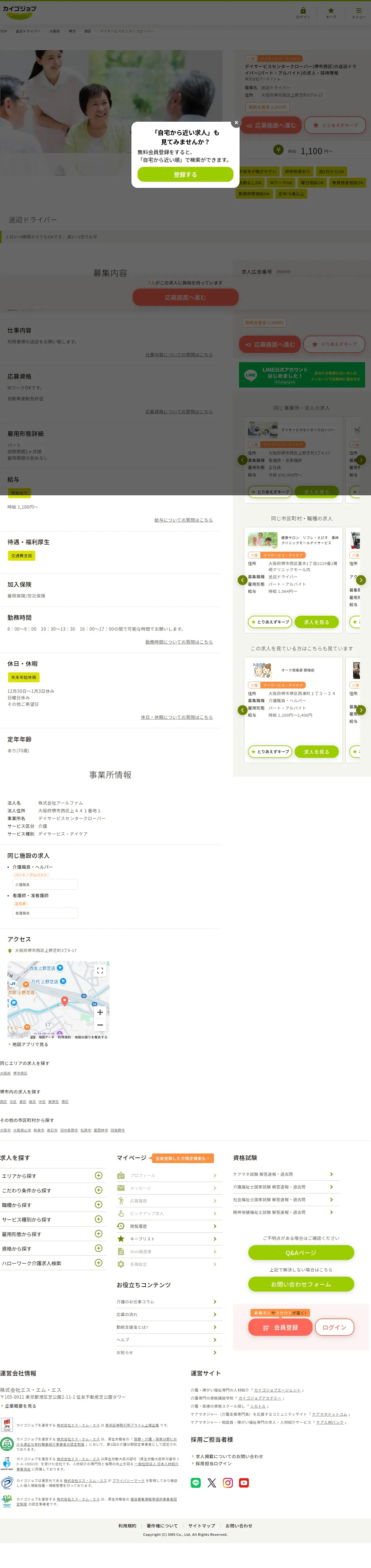Move the この求人を見ている方 carousel backward
This screenshot has width=371, height=1568.
(x=242, y=710)
